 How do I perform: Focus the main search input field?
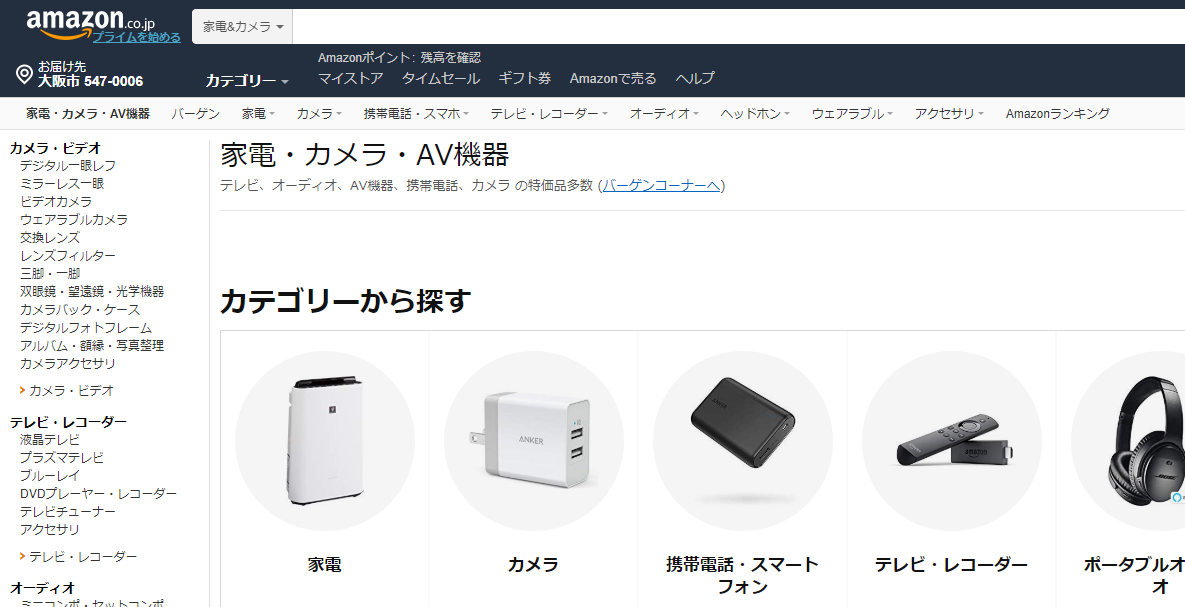[x=738, y=26]
